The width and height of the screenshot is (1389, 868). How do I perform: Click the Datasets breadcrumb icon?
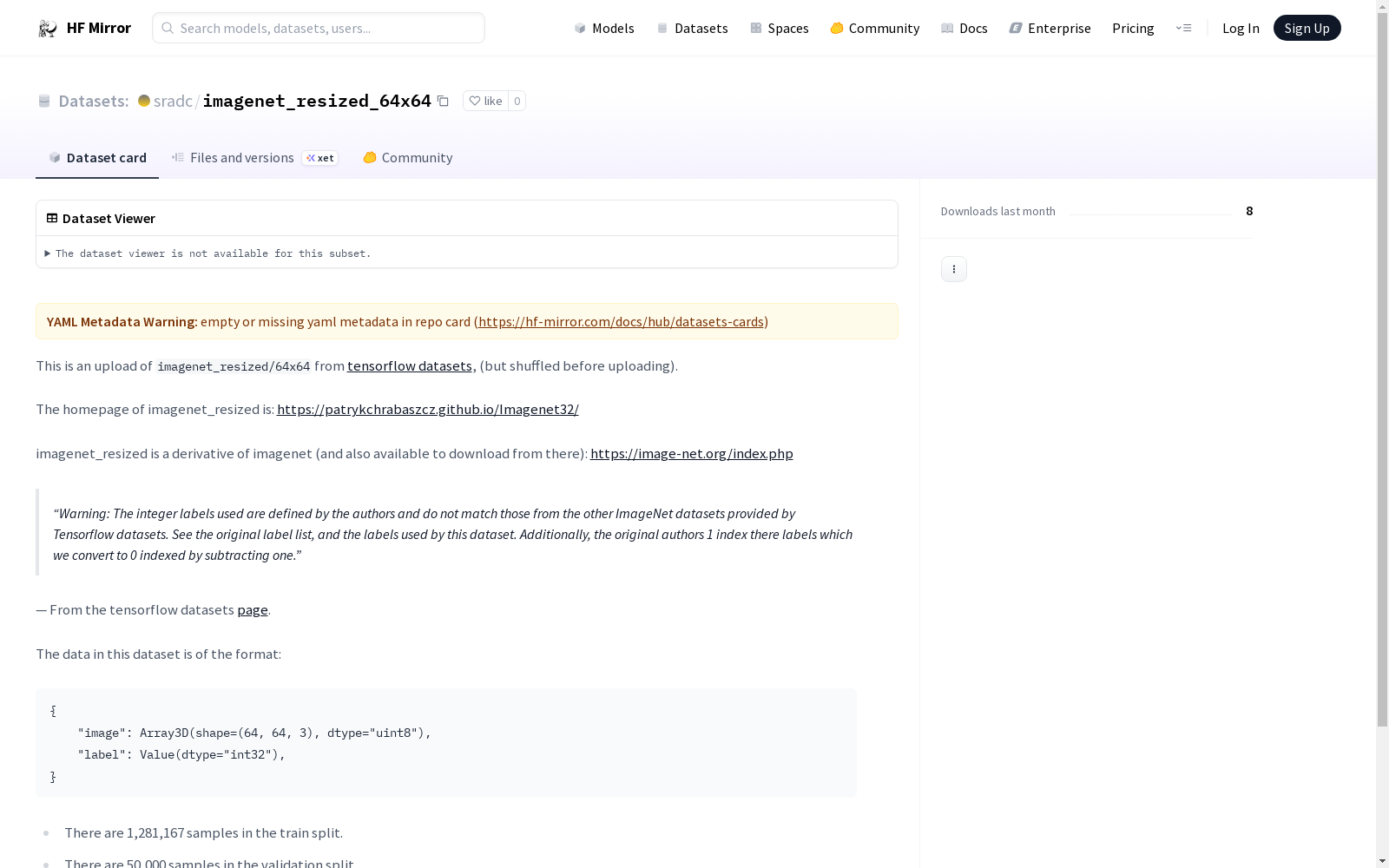44,101
